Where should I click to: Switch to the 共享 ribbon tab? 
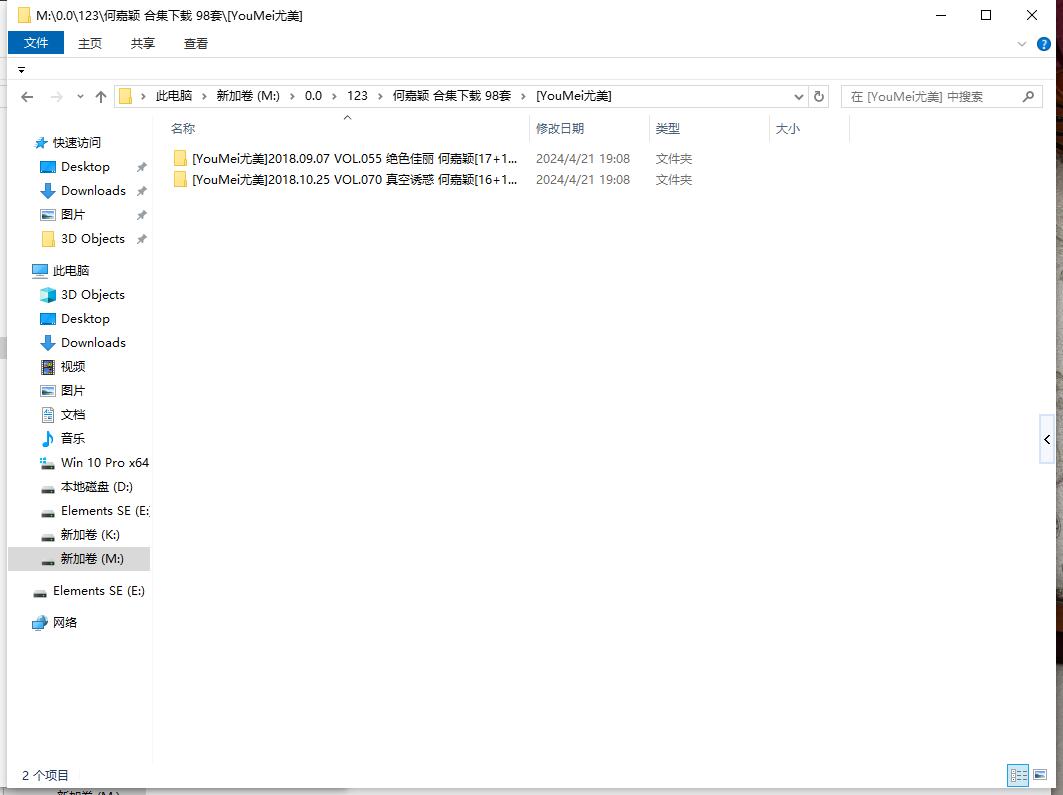coord(142,43)
